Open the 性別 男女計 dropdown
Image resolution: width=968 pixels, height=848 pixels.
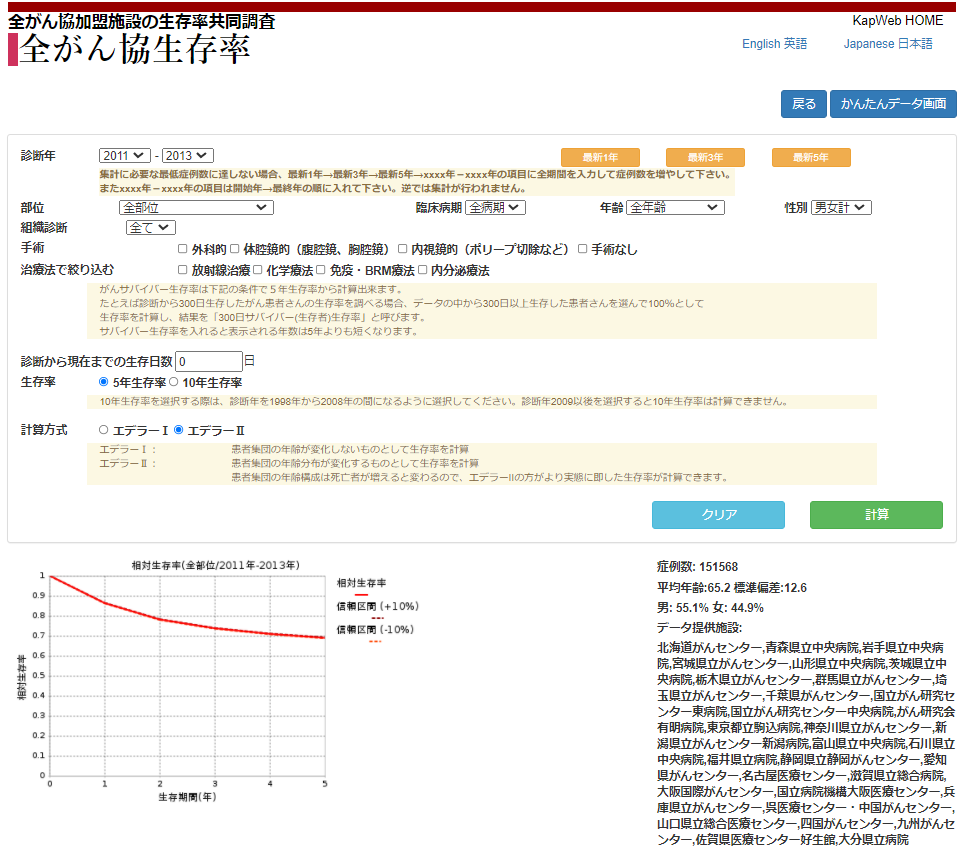pyautogui.click(x=841, y=207)
